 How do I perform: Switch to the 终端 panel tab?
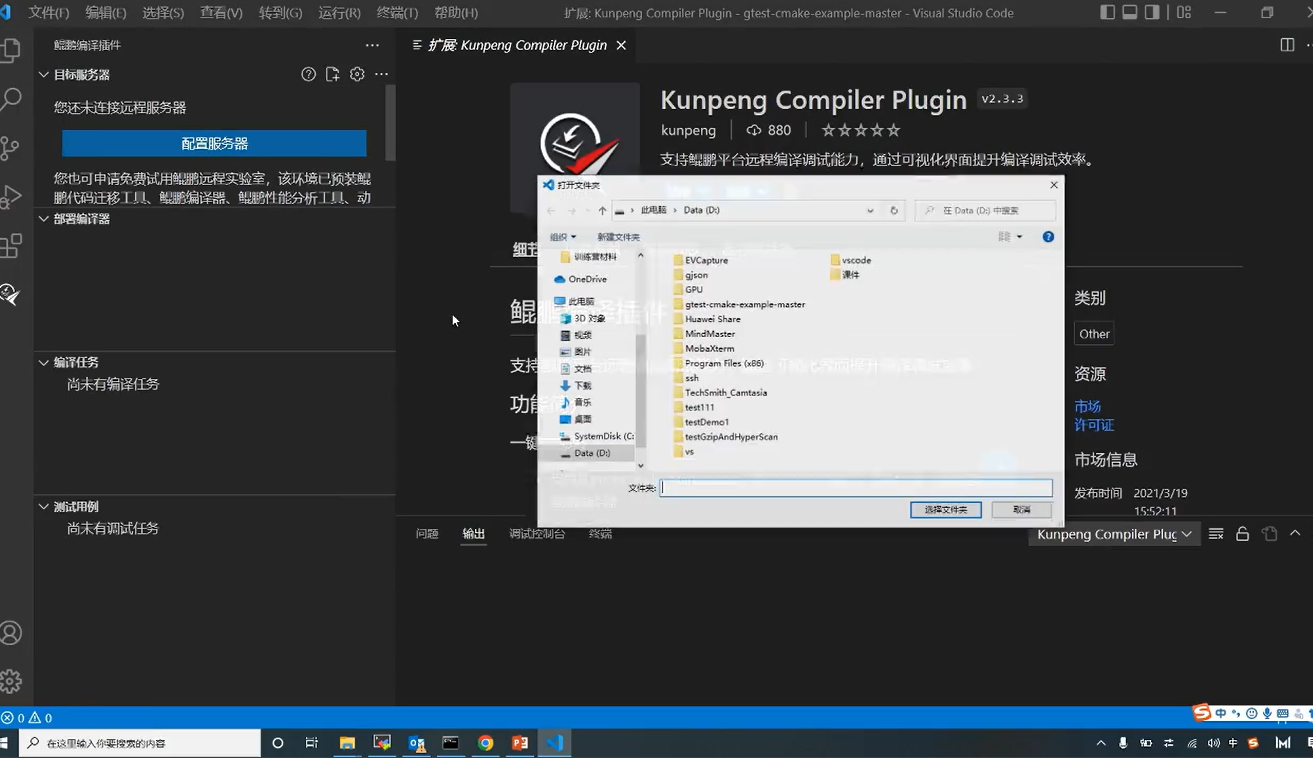tap(600, 534)
